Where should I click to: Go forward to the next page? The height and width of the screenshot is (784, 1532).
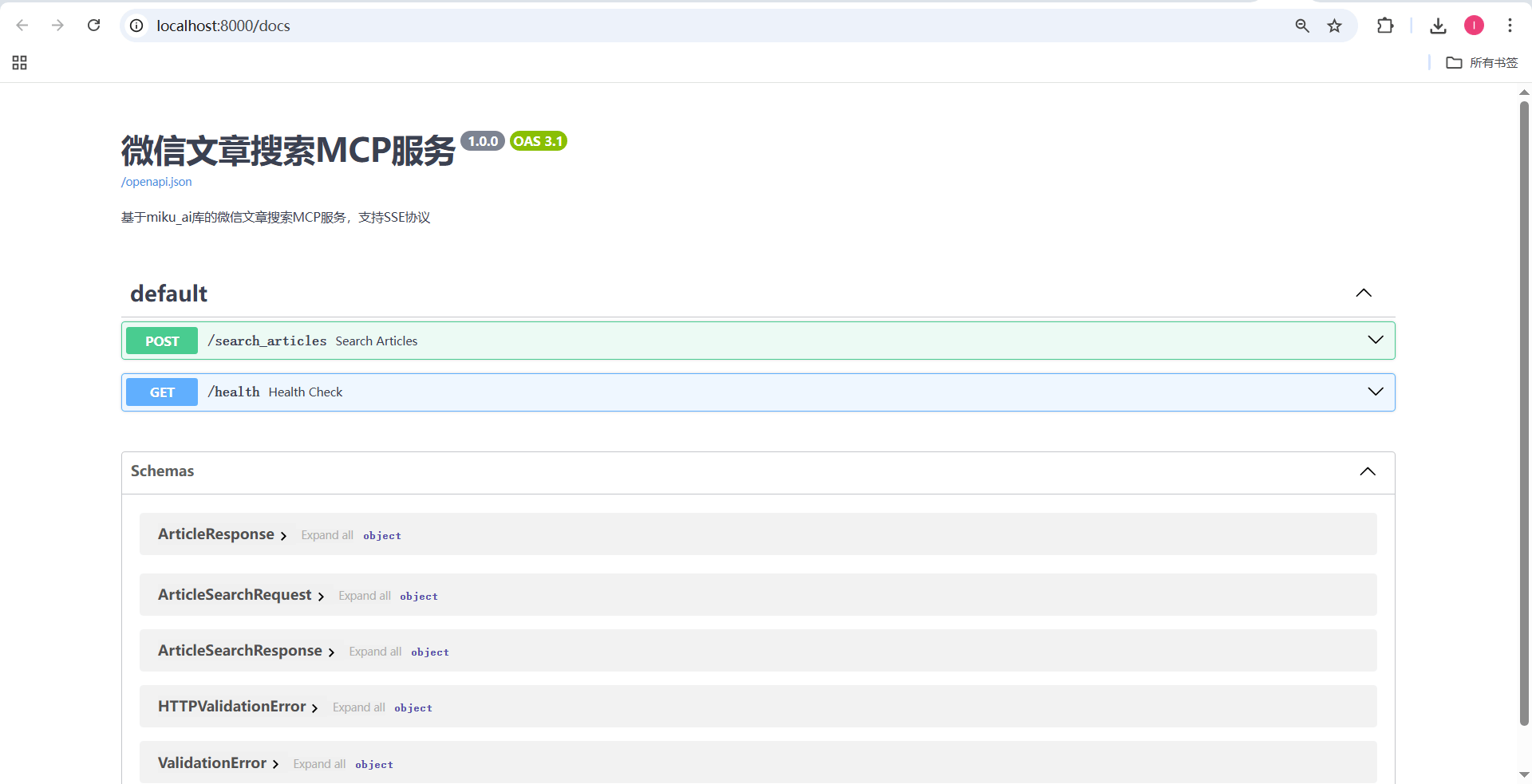tap(57, 26)
